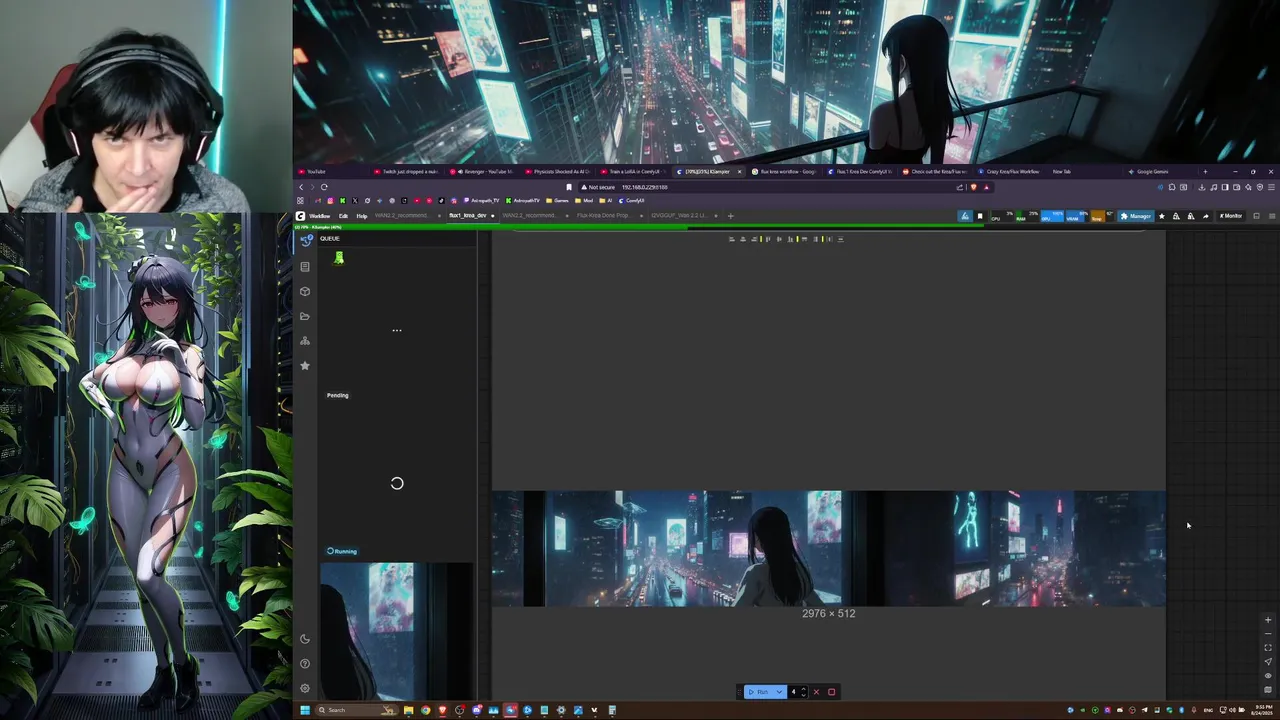Reload the page in browser
Screen dimensions: 1280x720
(324, 187)
